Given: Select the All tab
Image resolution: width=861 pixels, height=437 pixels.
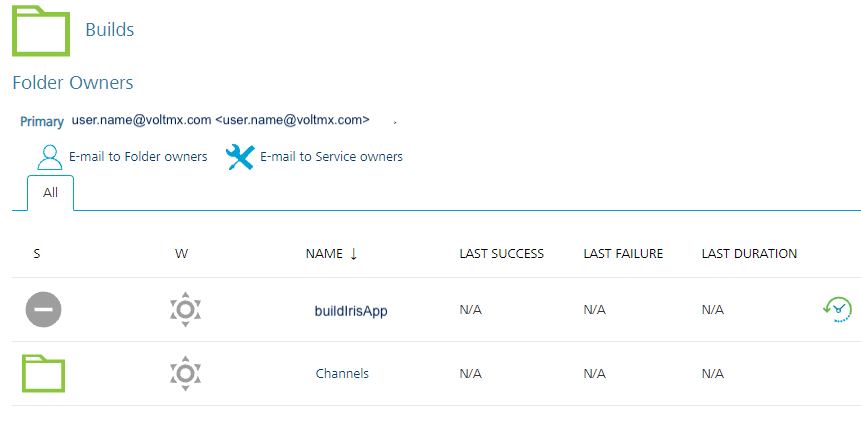Looking at the screenshot, I should [50, 193].
